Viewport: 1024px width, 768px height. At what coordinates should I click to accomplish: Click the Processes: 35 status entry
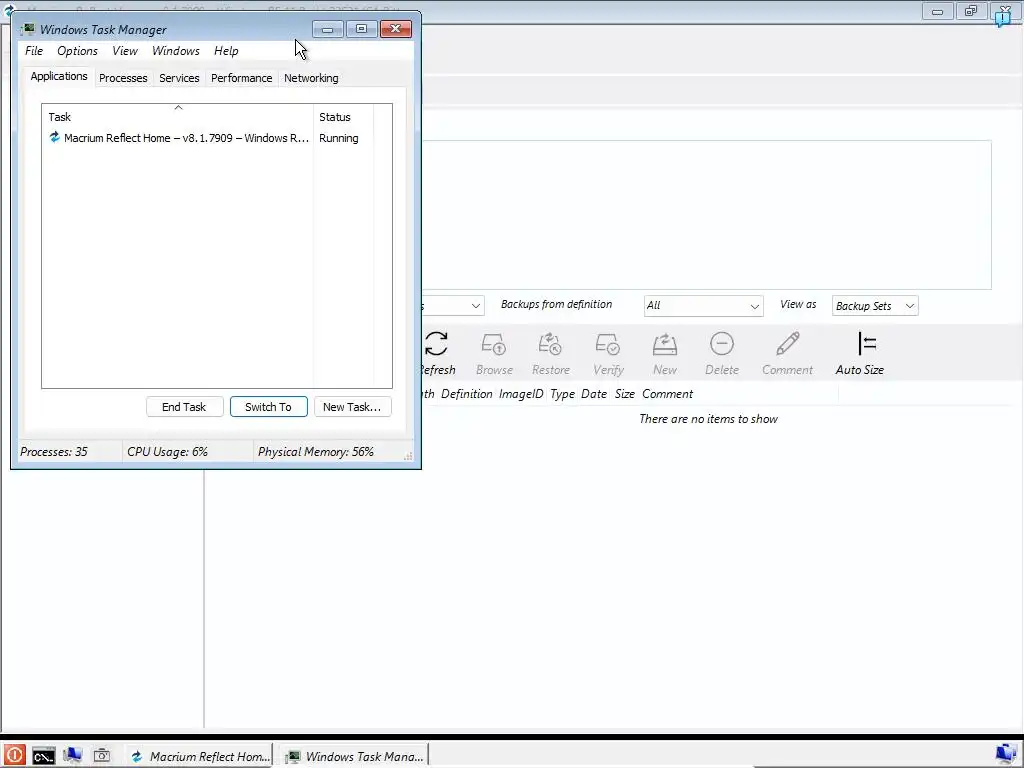pyautogui.click(x=54, y=452)
